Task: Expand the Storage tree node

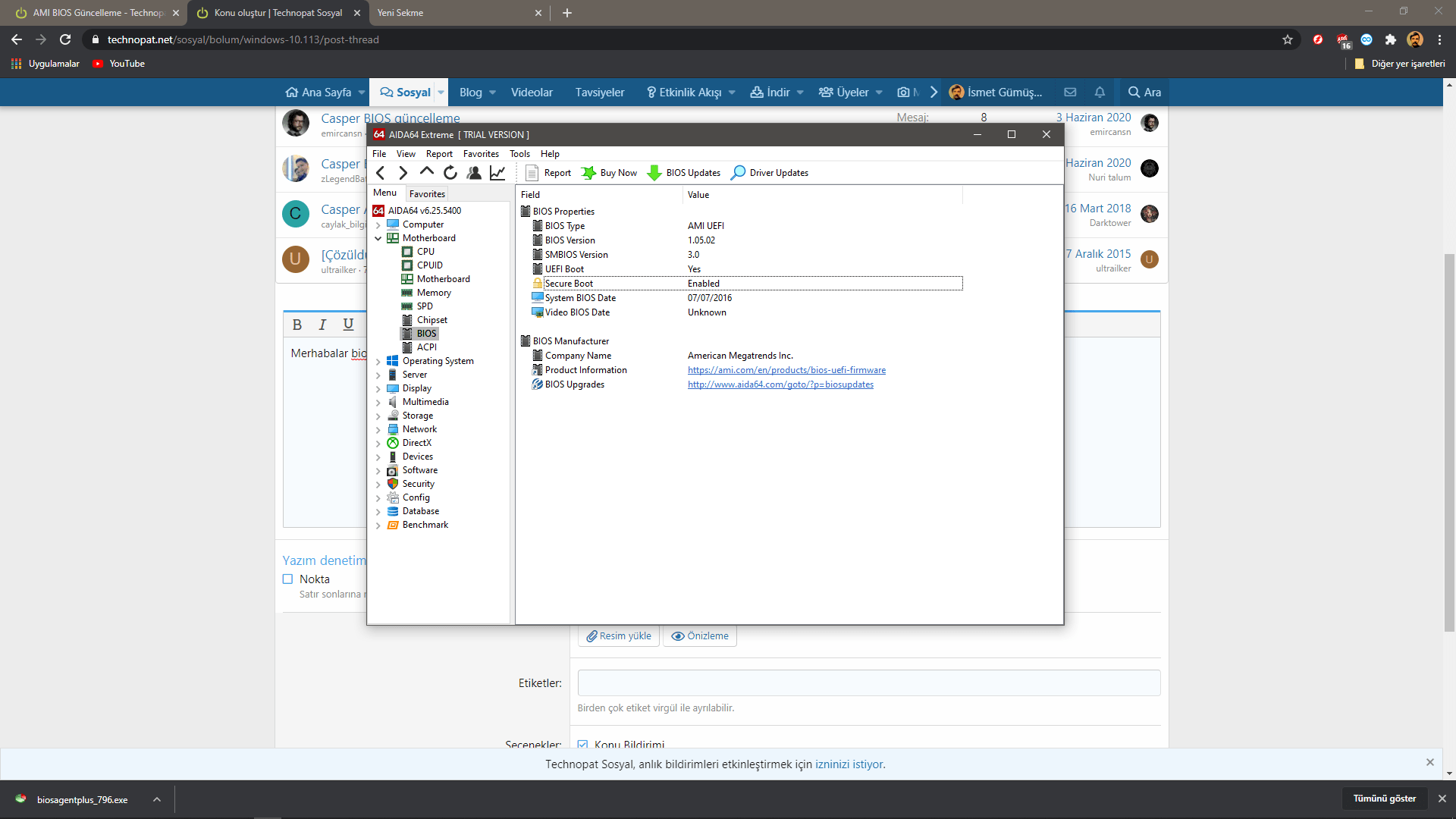Action: [378, 416]
